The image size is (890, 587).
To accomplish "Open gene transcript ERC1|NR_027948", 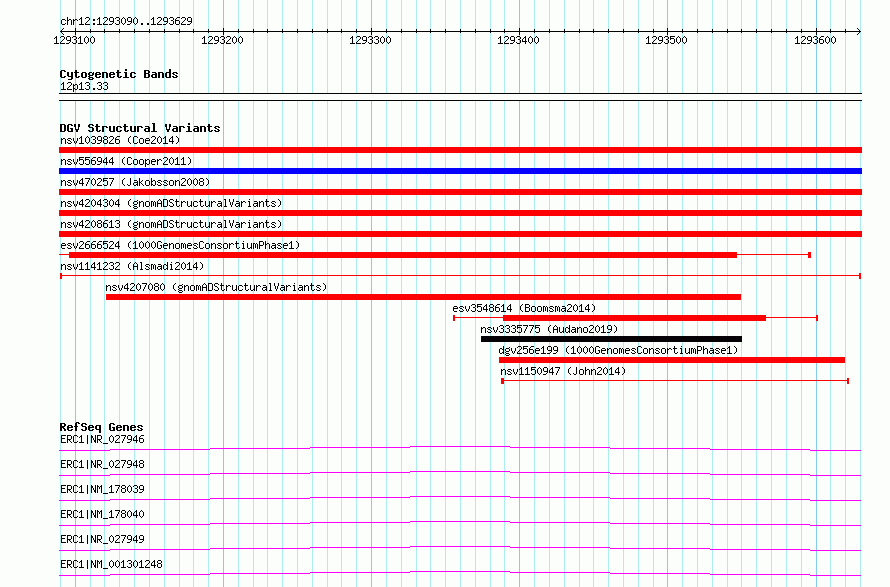I will tap(102, 464).
